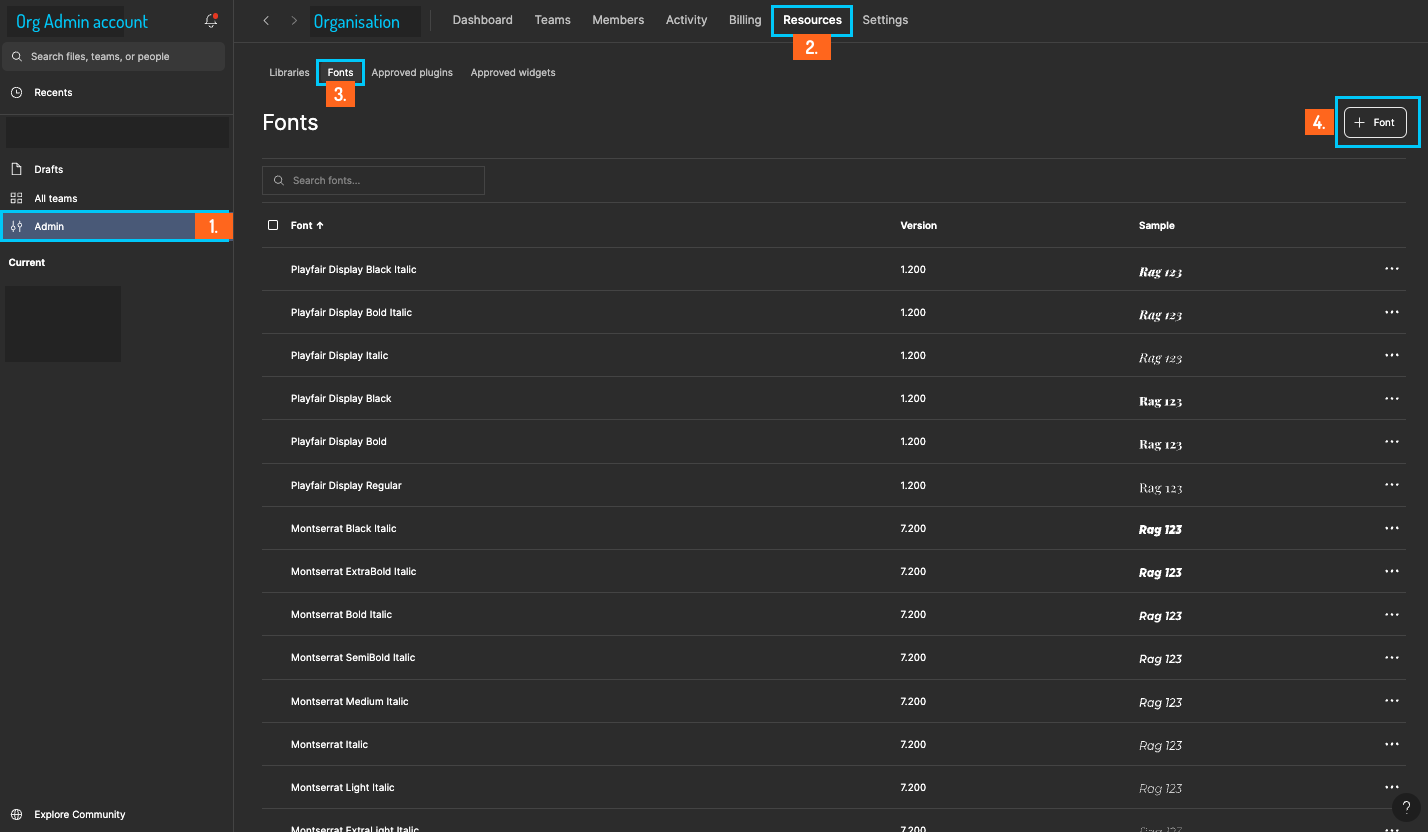This screenshot has width=1428, height=832.
Task: Open the help question mark button
Action: point(1406,807)
